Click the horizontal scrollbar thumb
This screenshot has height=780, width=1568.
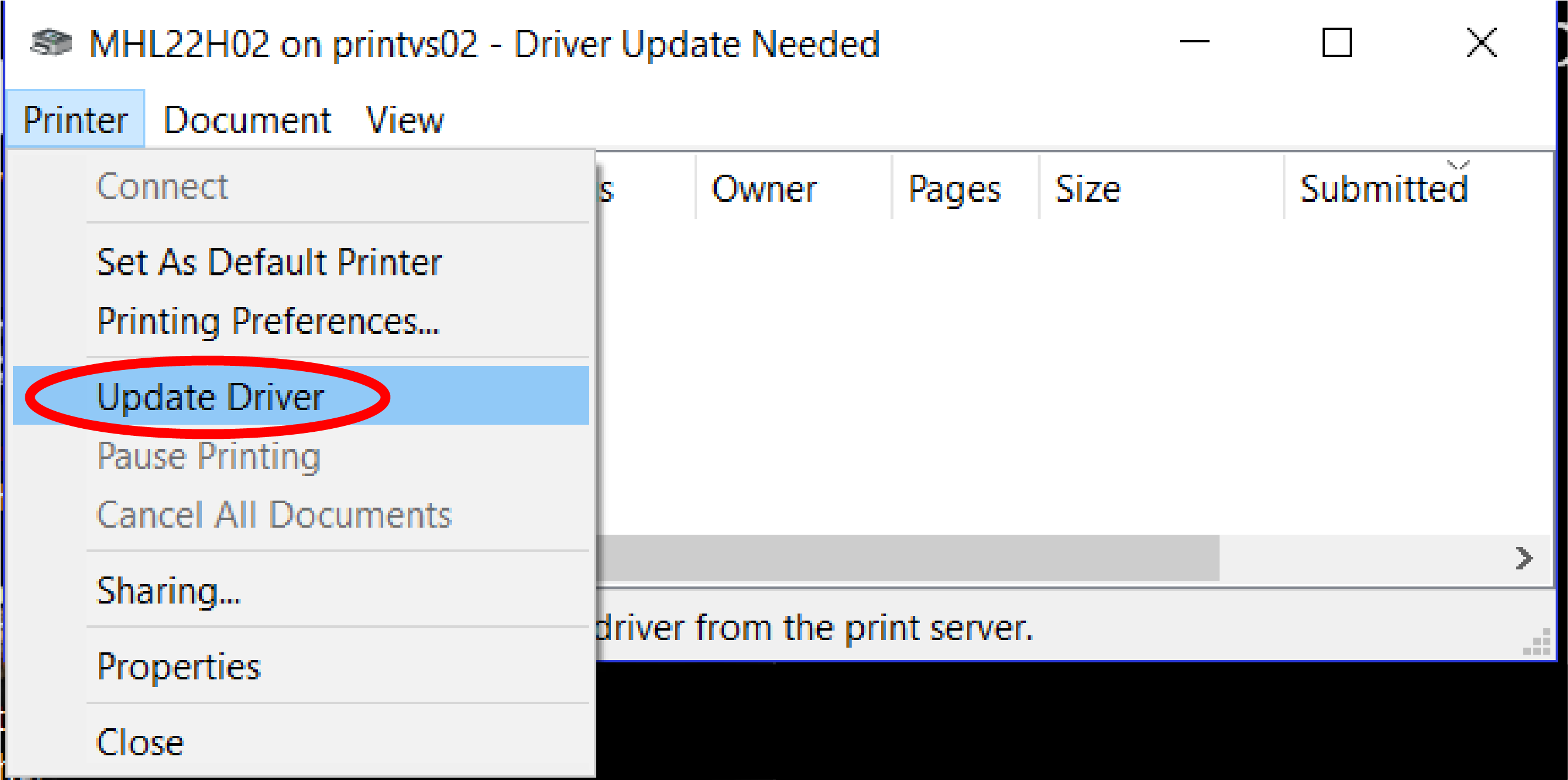pyautogui.click(x=907, y=558)
